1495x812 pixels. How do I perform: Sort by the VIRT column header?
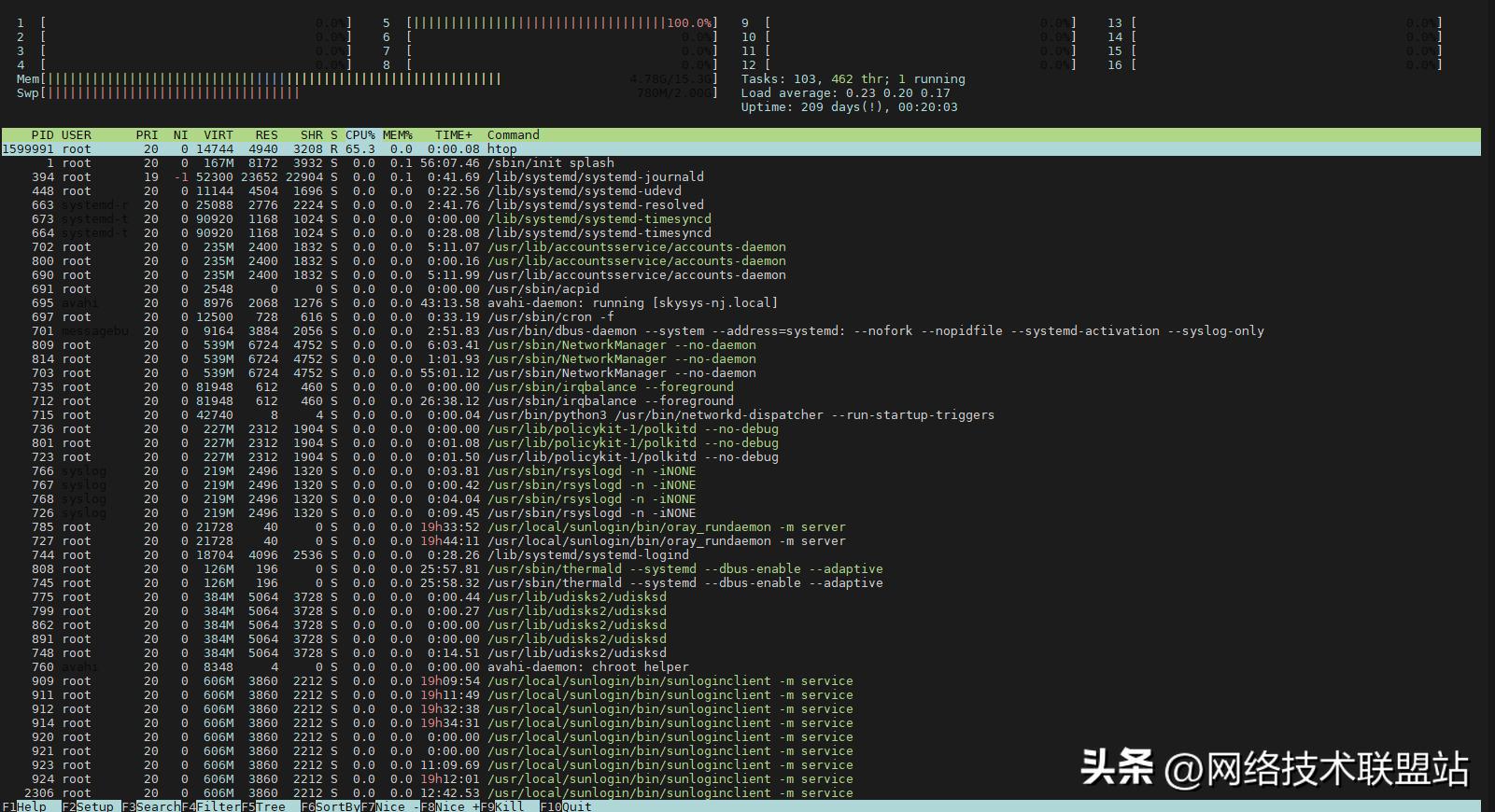pyautogui.click(x=219, y=135)
